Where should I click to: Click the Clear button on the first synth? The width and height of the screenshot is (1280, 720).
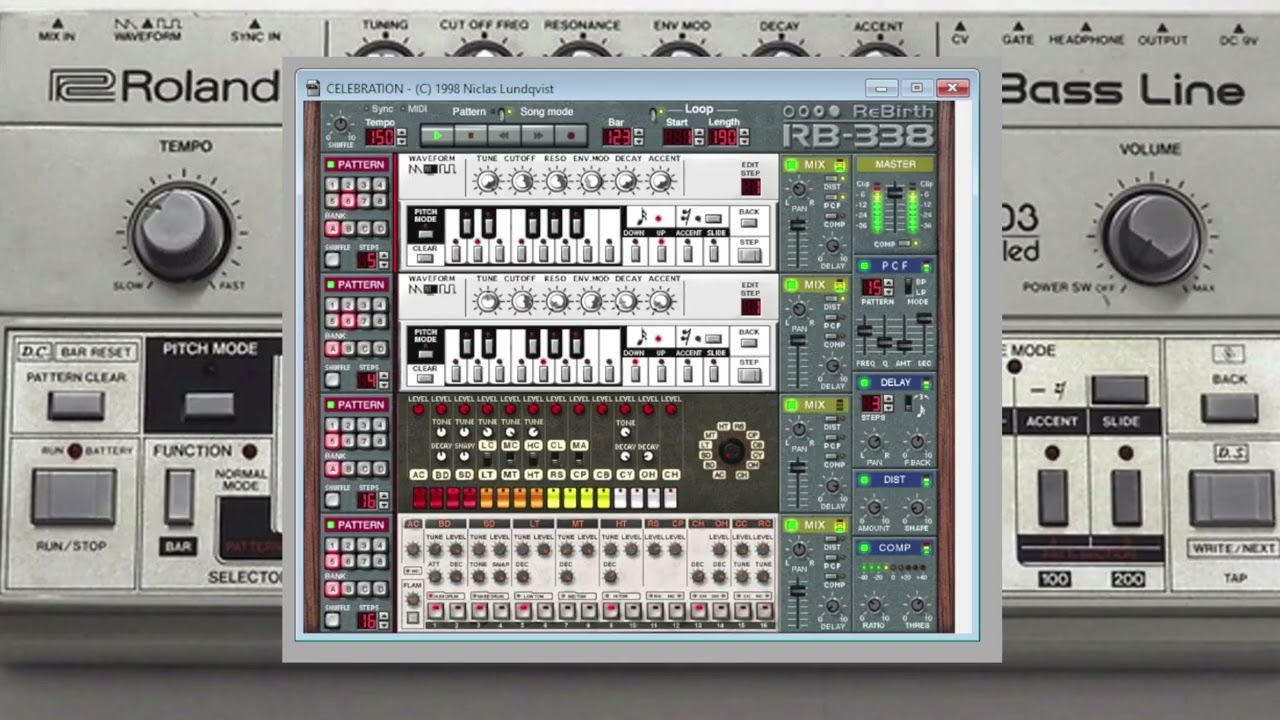pyautogui.click(x=425, y=259)
